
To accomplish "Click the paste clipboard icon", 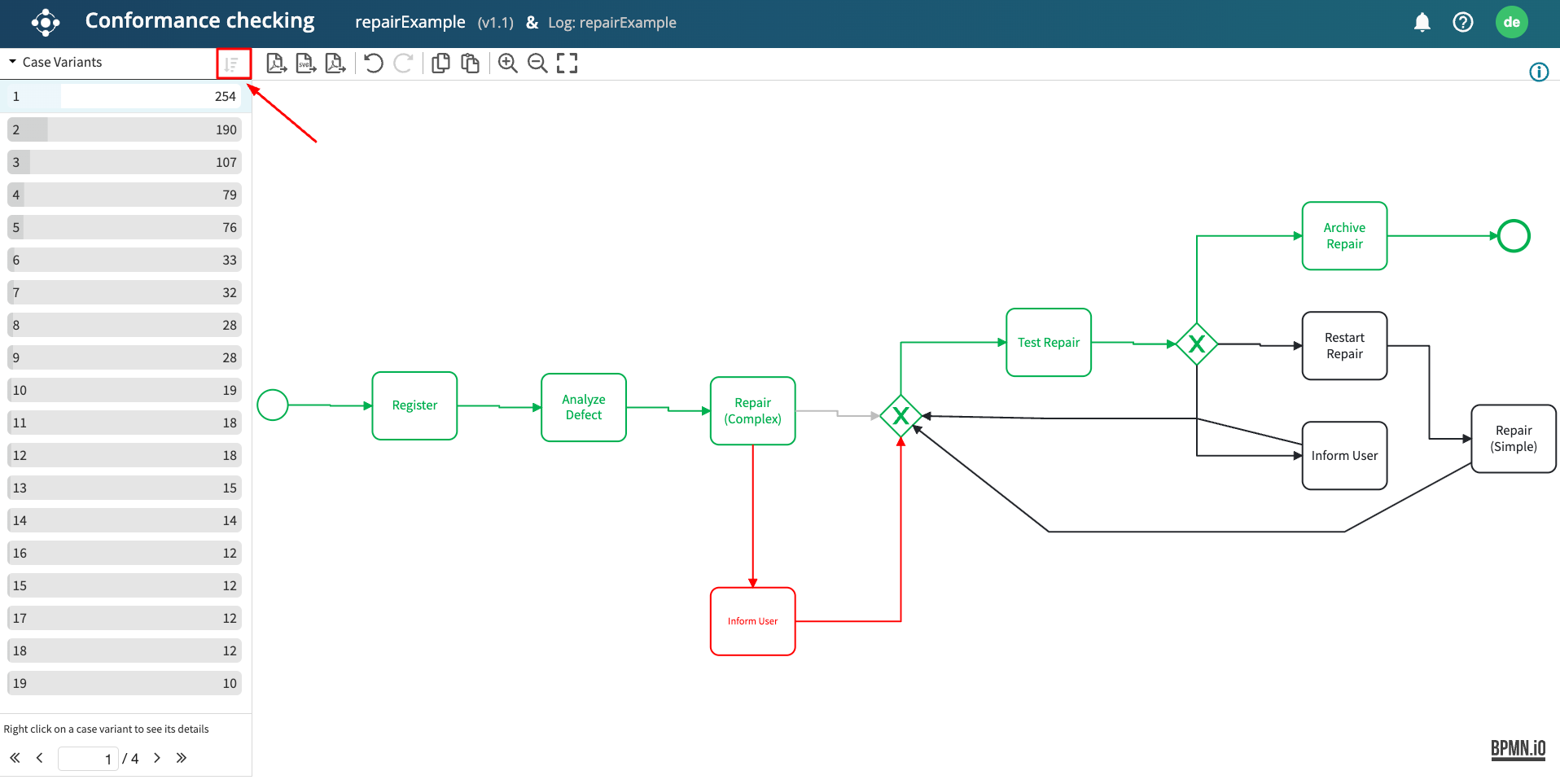I will [x=470, y=64].
